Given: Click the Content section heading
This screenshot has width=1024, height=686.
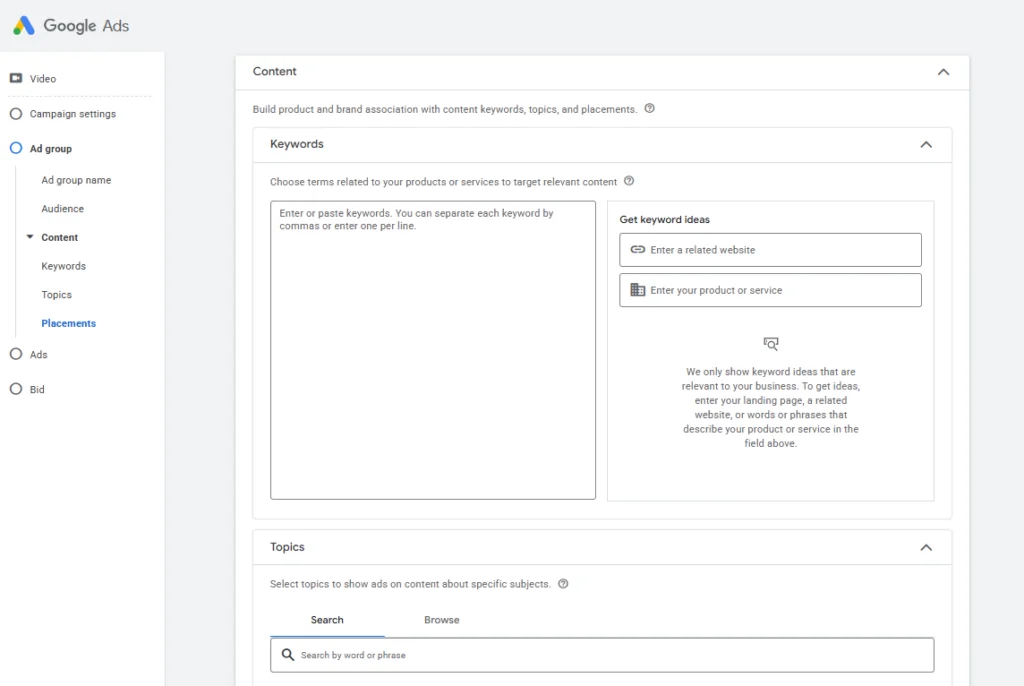Looking at the screenshot, I should [275, 71].
